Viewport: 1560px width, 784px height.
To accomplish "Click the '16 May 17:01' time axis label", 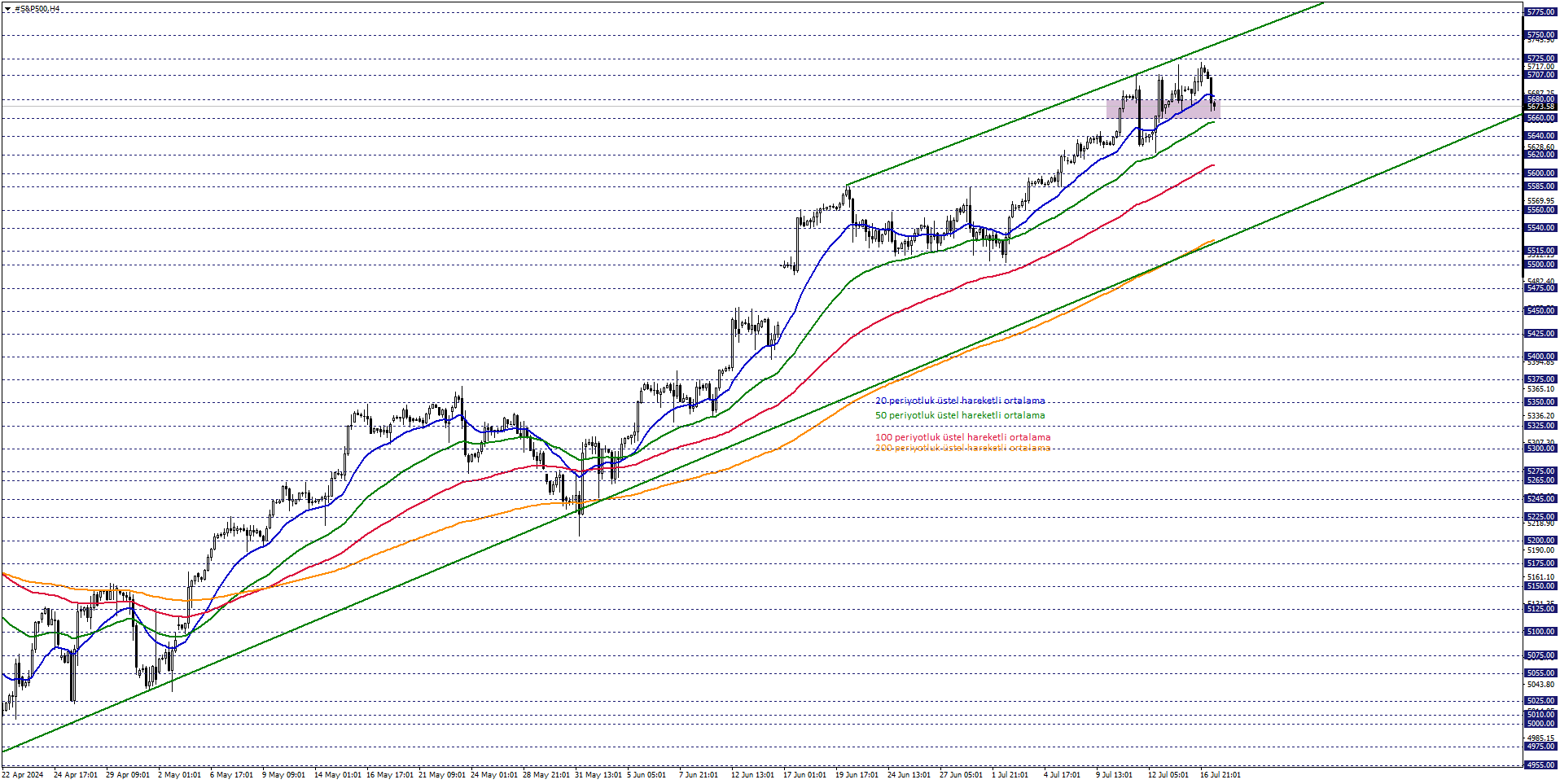I will pyautogui.click(x=390, y=775).
